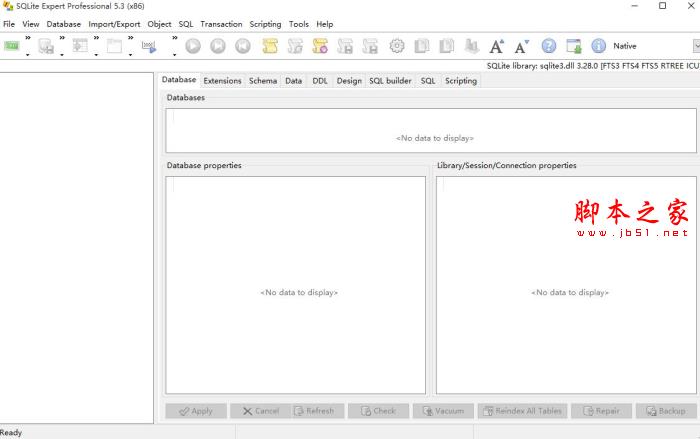
Task: Switch to the DDL tab
Action: click(x=320, y=81)
